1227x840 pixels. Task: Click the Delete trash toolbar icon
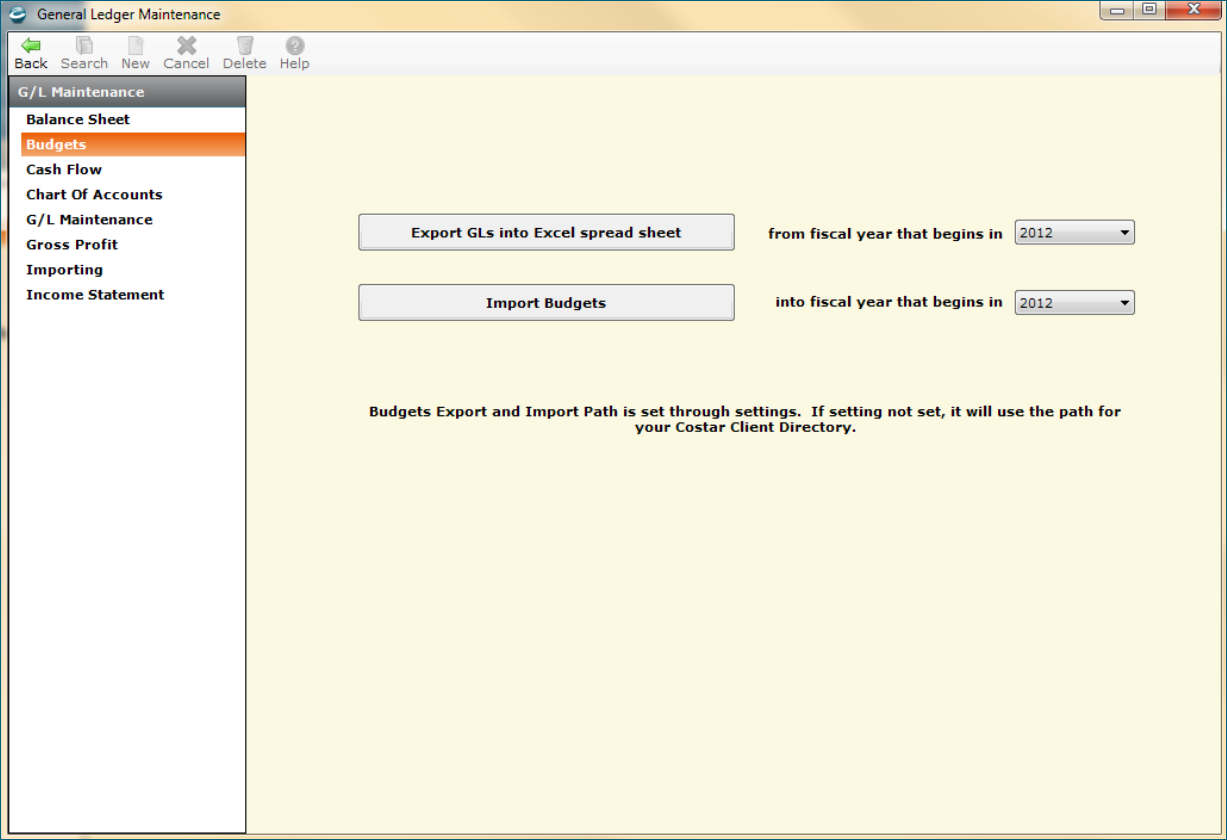pyautogui.click(x=244, y=46)
